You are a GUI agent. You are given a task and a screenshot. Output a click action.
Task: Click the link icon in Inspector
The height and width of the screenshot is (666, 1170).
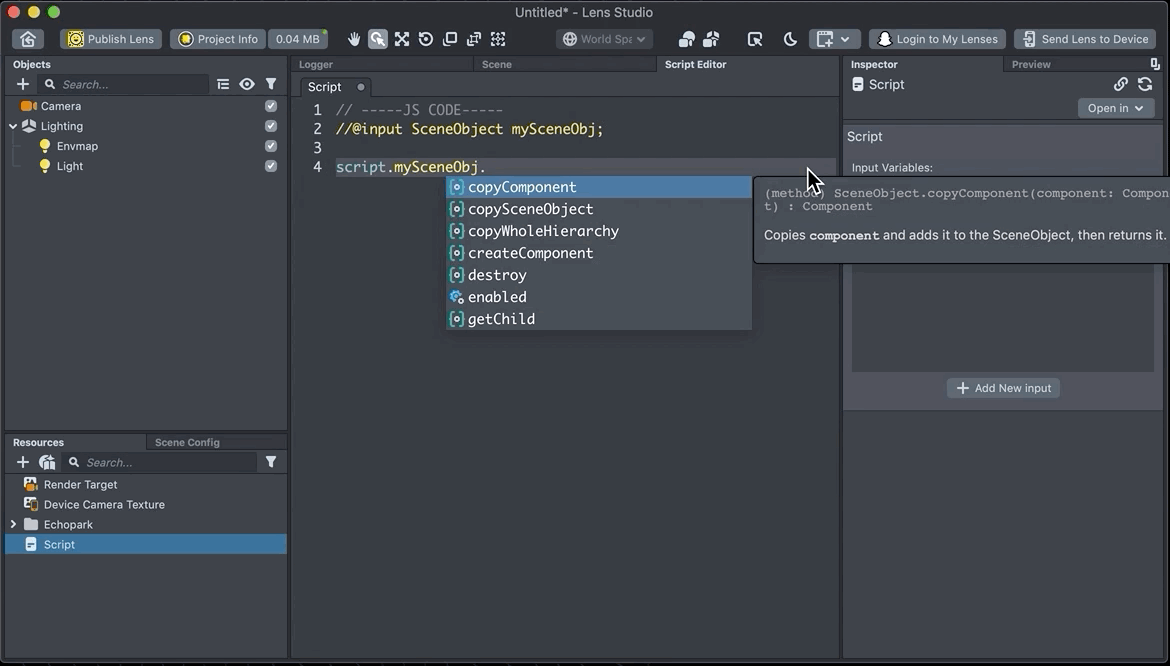(x=1121, y=85)
